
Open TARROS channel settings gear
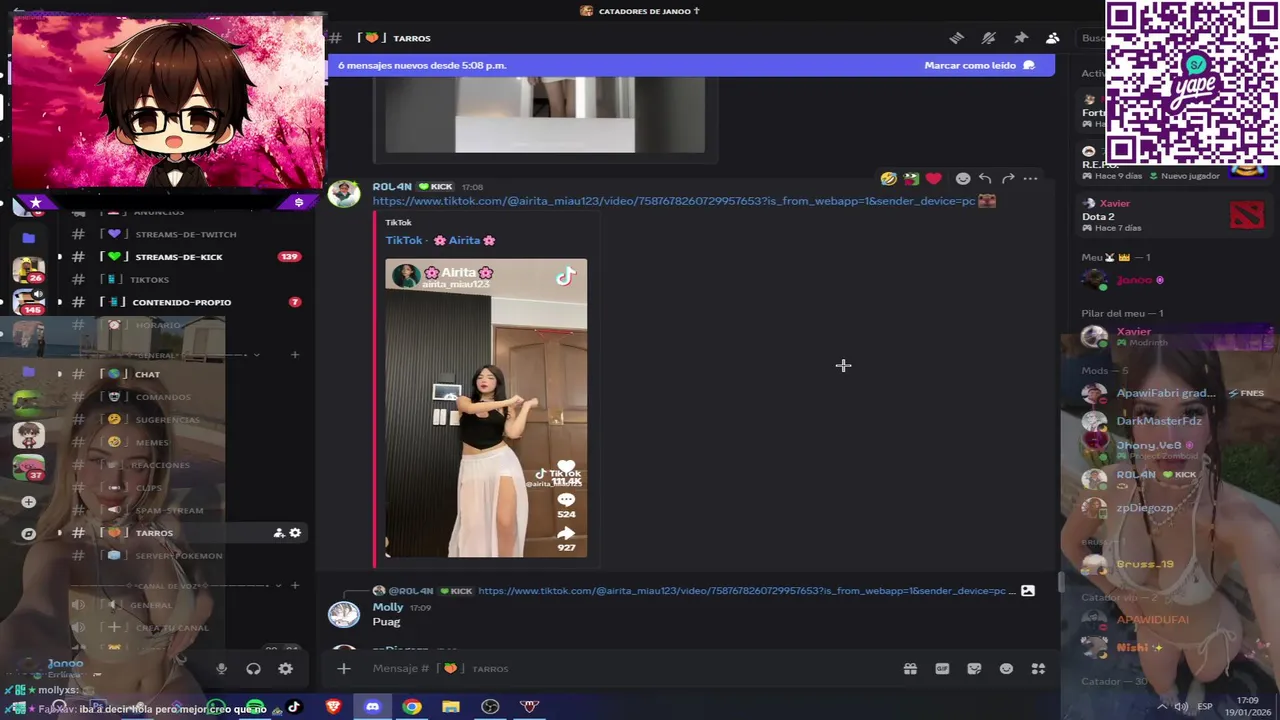pyautogui.click(x=295, y=533)
